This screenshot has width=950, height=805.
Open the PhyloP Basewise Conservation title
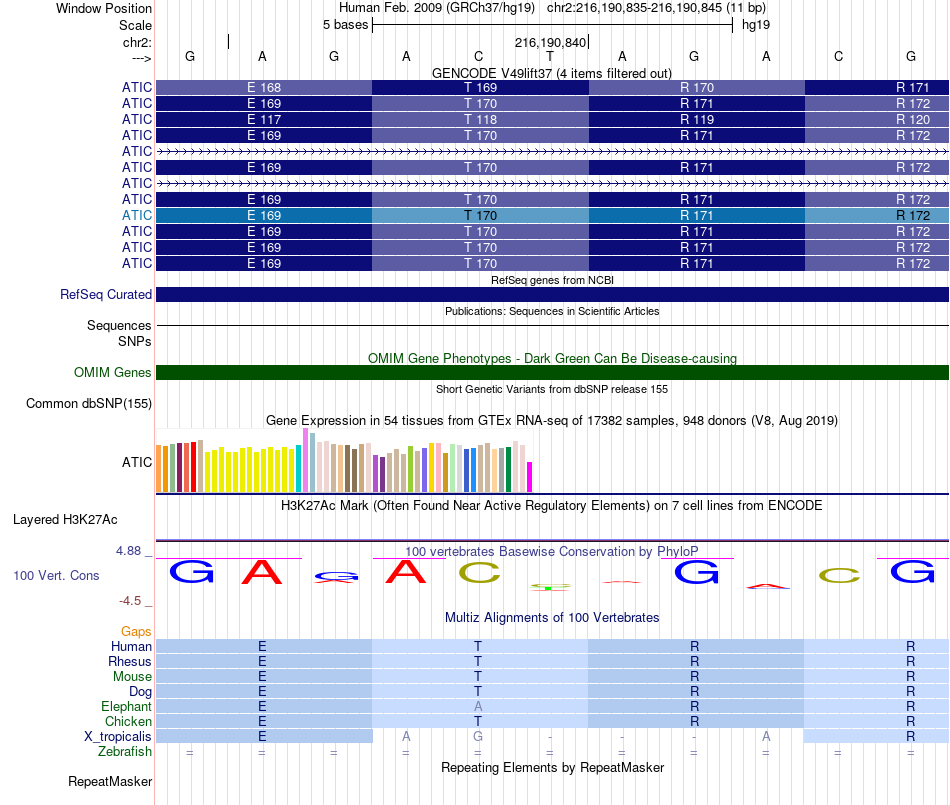tap(551, 551)
